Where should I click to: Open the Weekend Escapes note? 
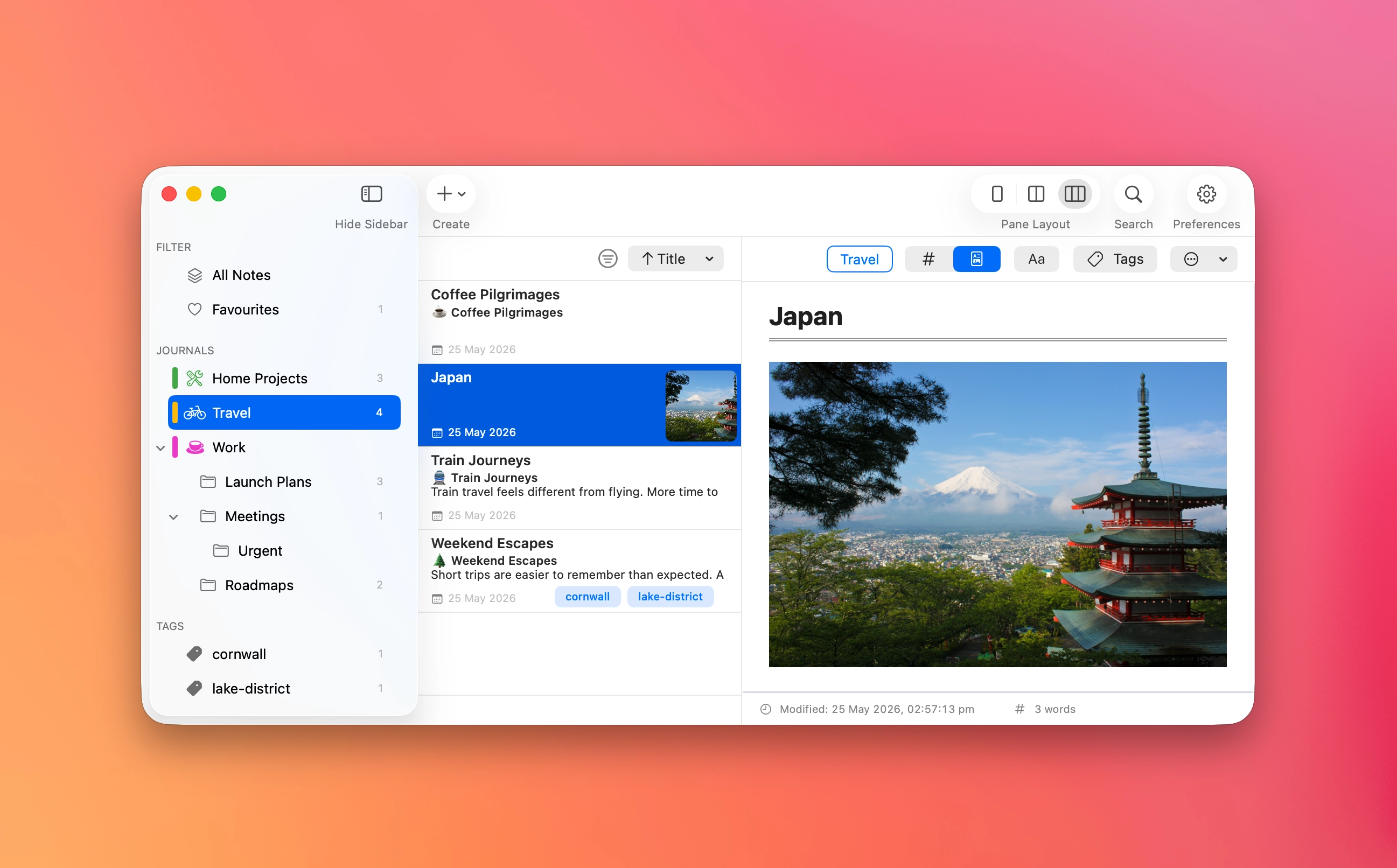tap(579, 571)
